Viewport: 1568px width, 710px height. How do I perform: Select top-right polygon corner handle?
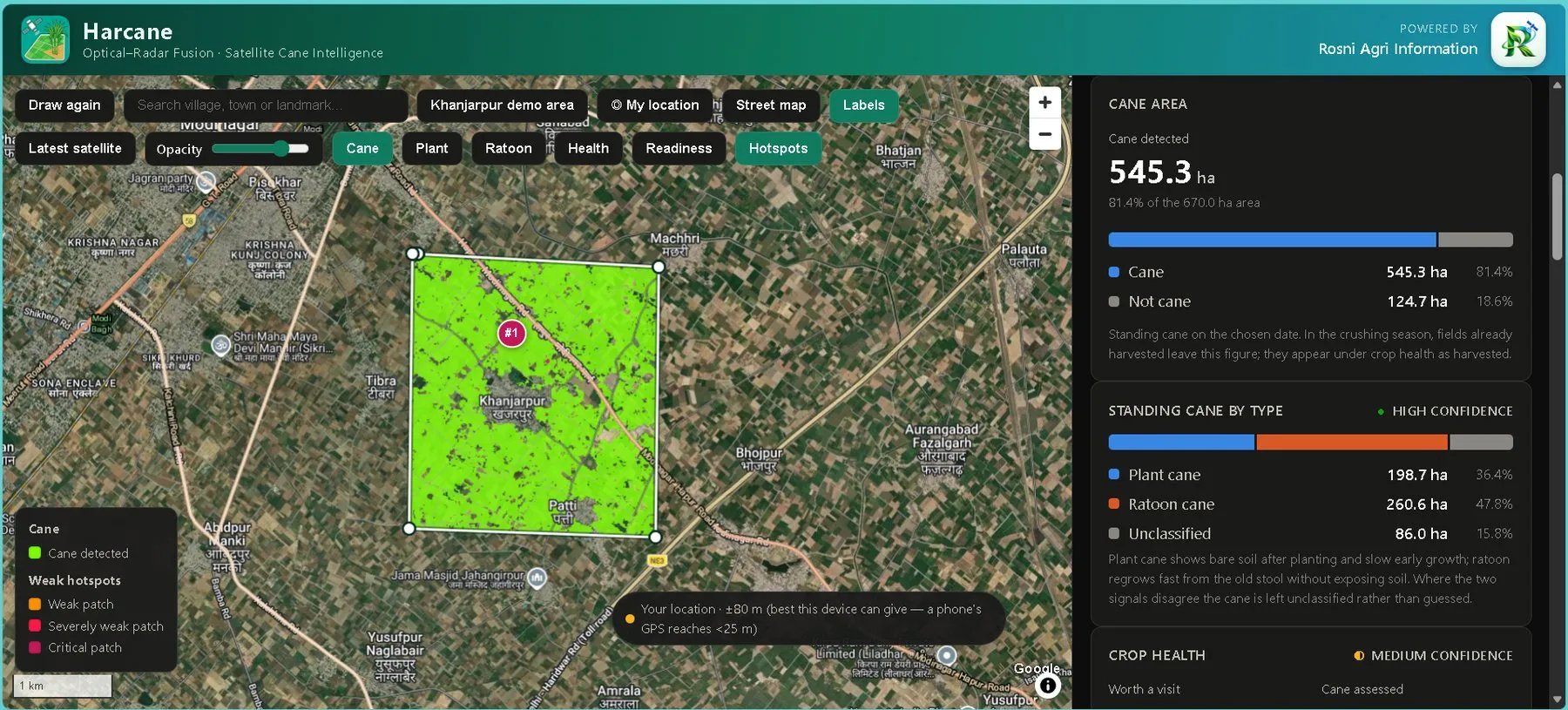coord(659,267)
